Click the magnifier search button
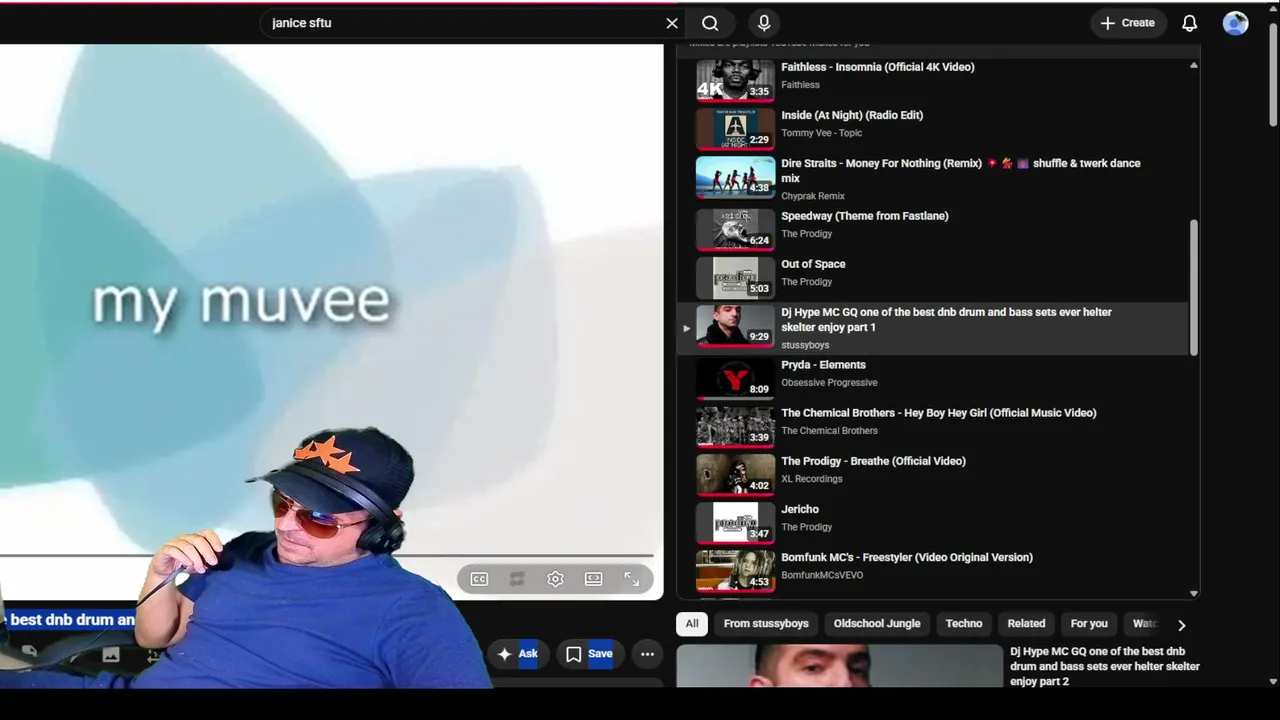 pyautogui.click(x=710, y=23)
